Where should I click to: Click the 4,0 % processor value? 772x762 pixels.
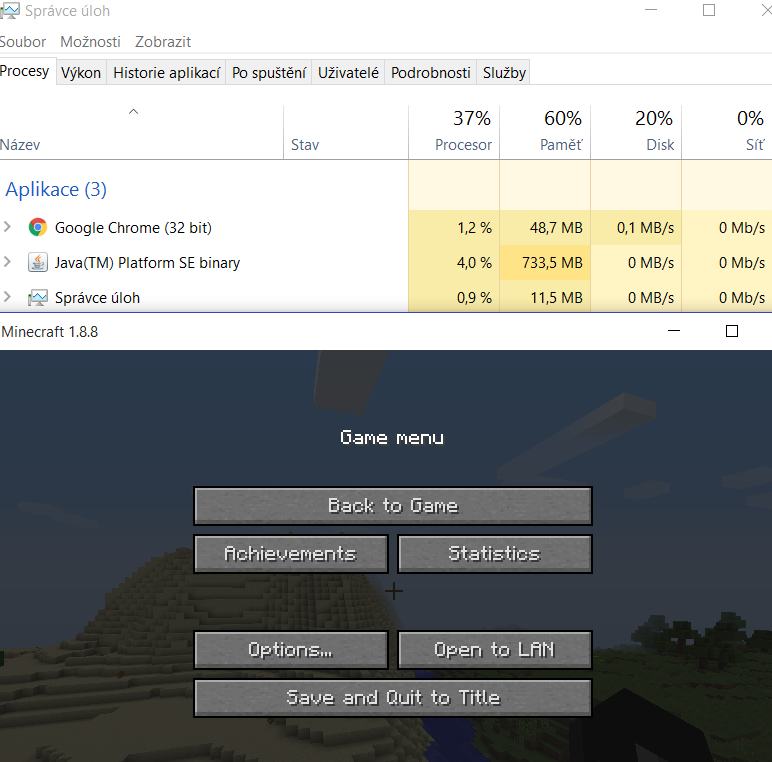click(x=474, y=262)
